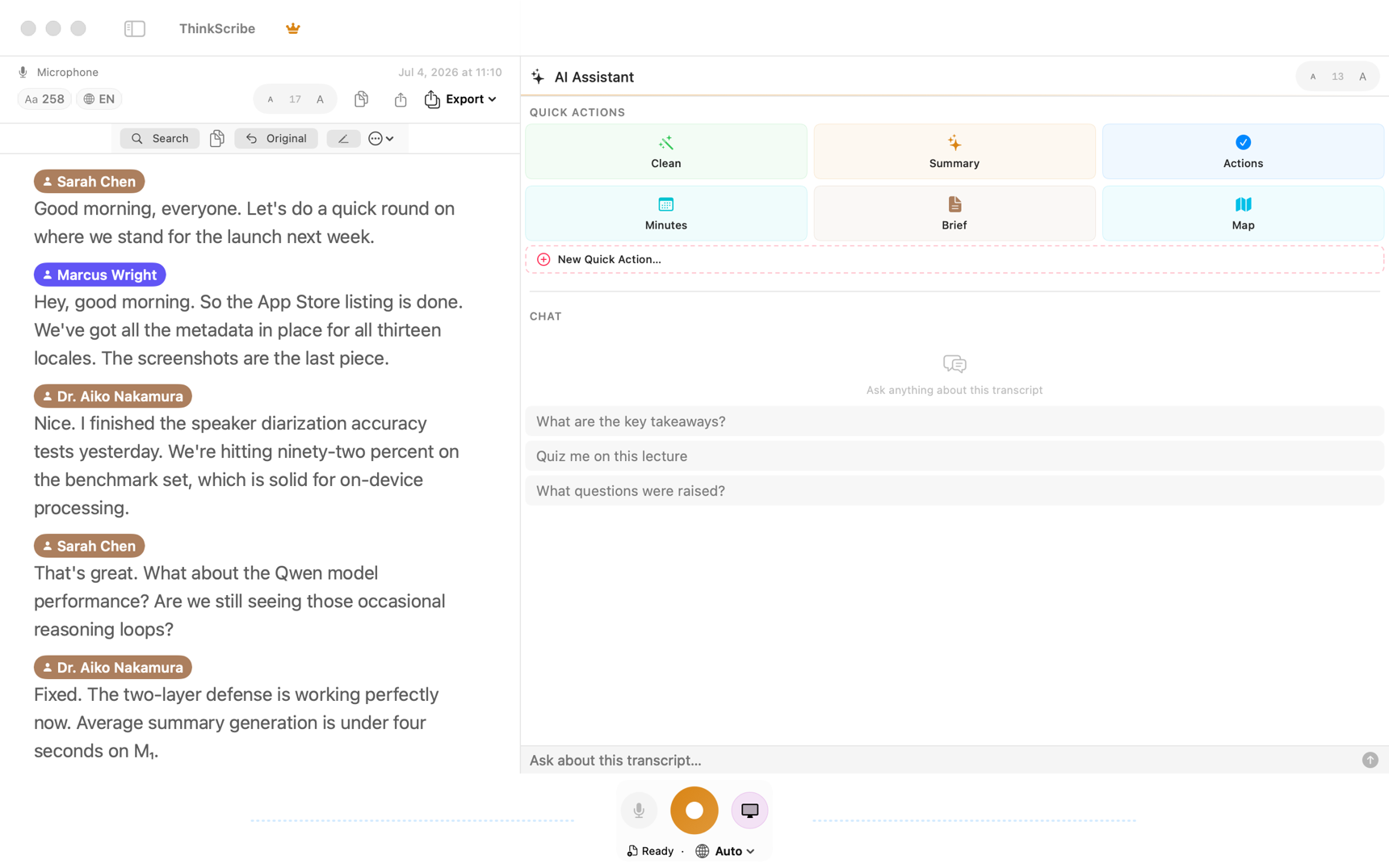Viewport: 1389px width, 868px height.
Task: Revert to Original transcript
Action: pyautogui.click(x=276, y=139)
